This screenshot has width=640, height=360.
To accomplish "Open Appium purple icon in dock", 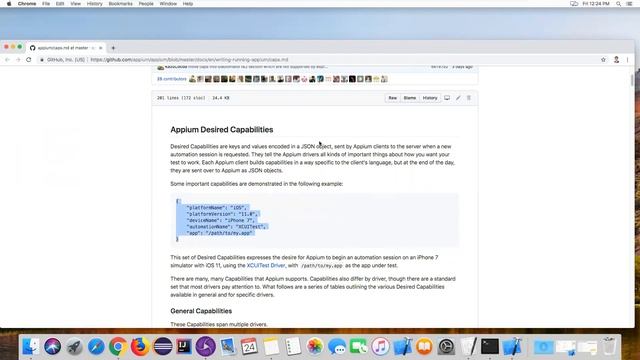I will click(206, 347).
